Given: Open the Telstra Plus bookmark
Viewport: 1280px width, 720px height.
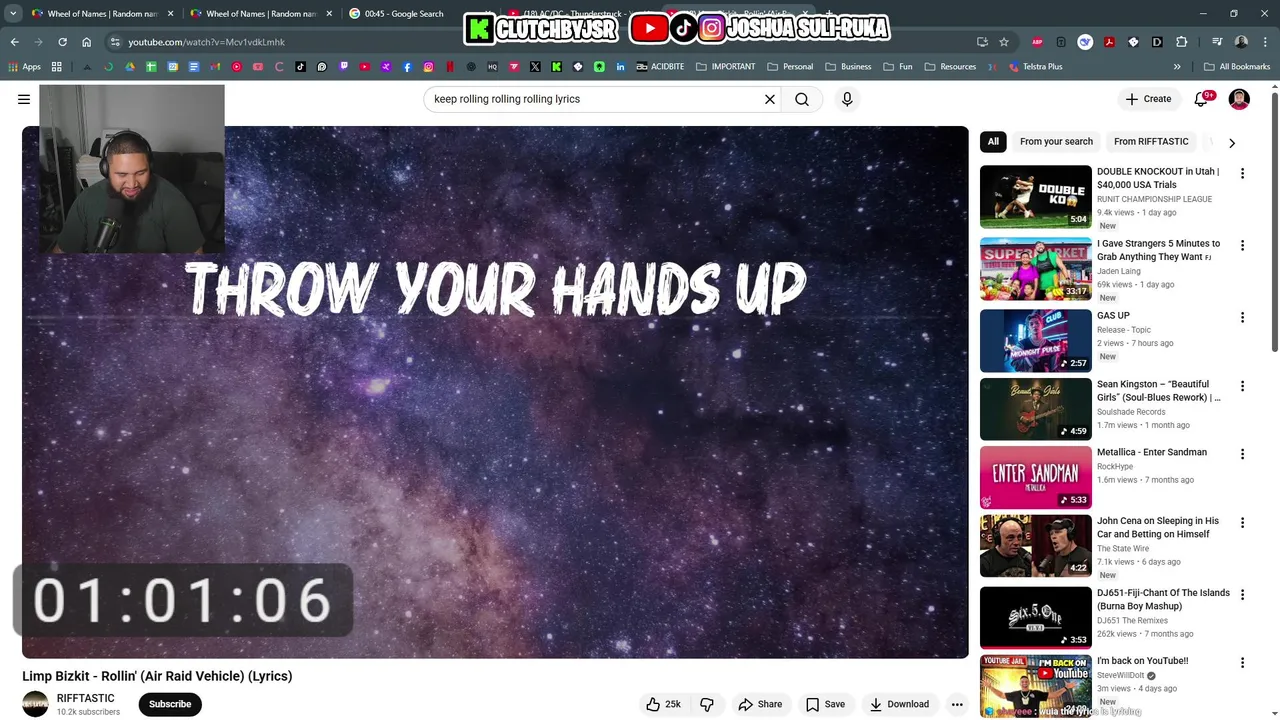Looking at the screenshot, I should [1035, 67].
